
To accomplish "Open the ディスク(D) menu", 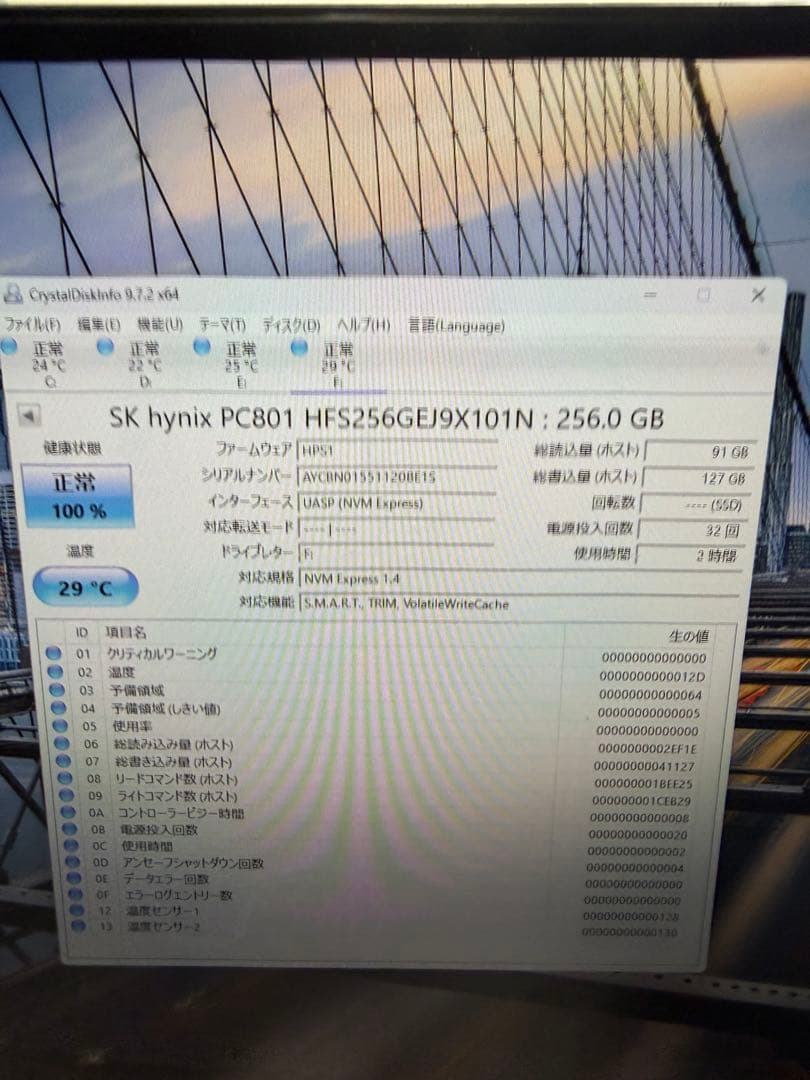I will [x=291, y=324].
